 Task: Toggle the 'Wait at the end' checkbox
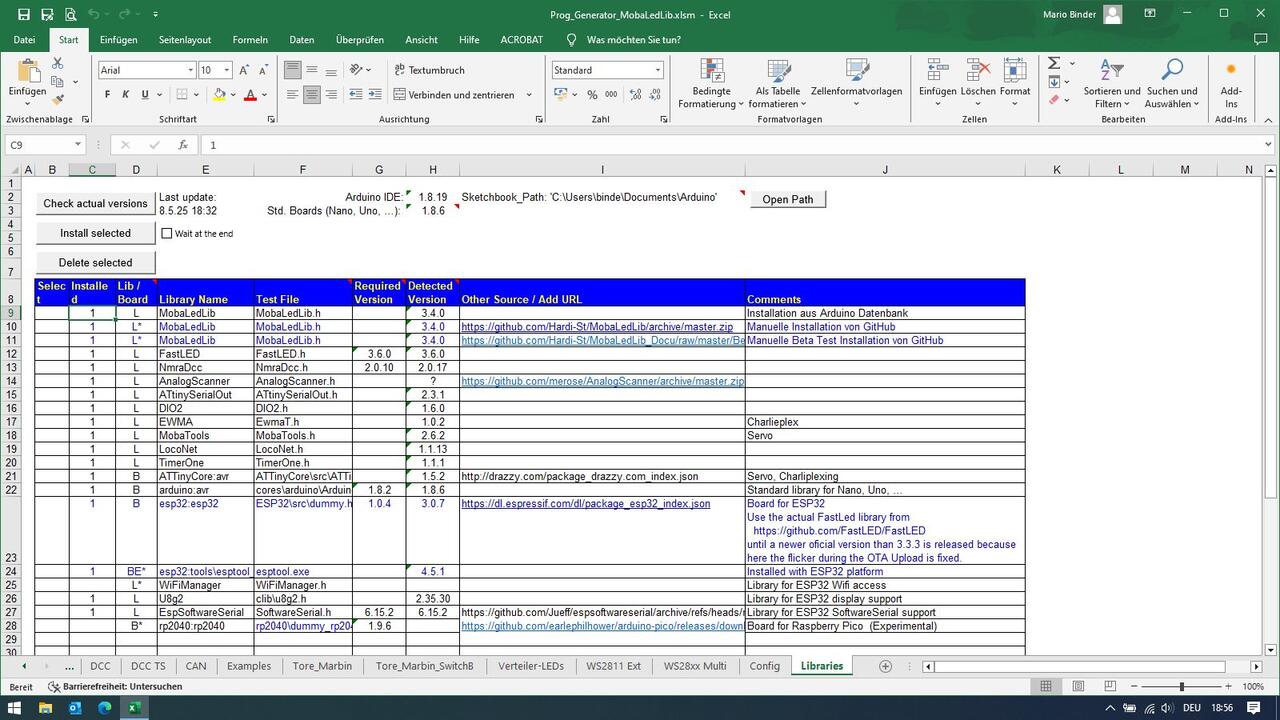coord(167,233)
